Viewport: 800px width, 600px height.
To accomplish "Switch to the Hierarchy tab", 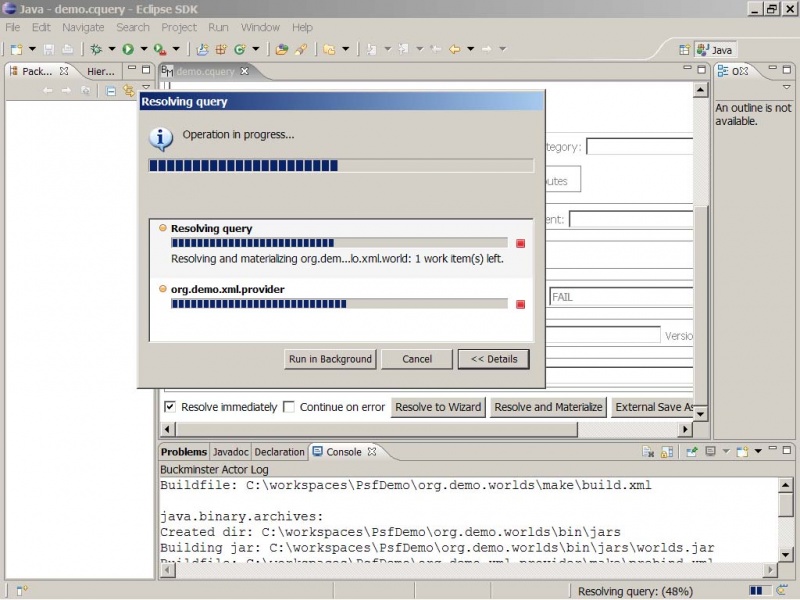I will tap(101, 71).
